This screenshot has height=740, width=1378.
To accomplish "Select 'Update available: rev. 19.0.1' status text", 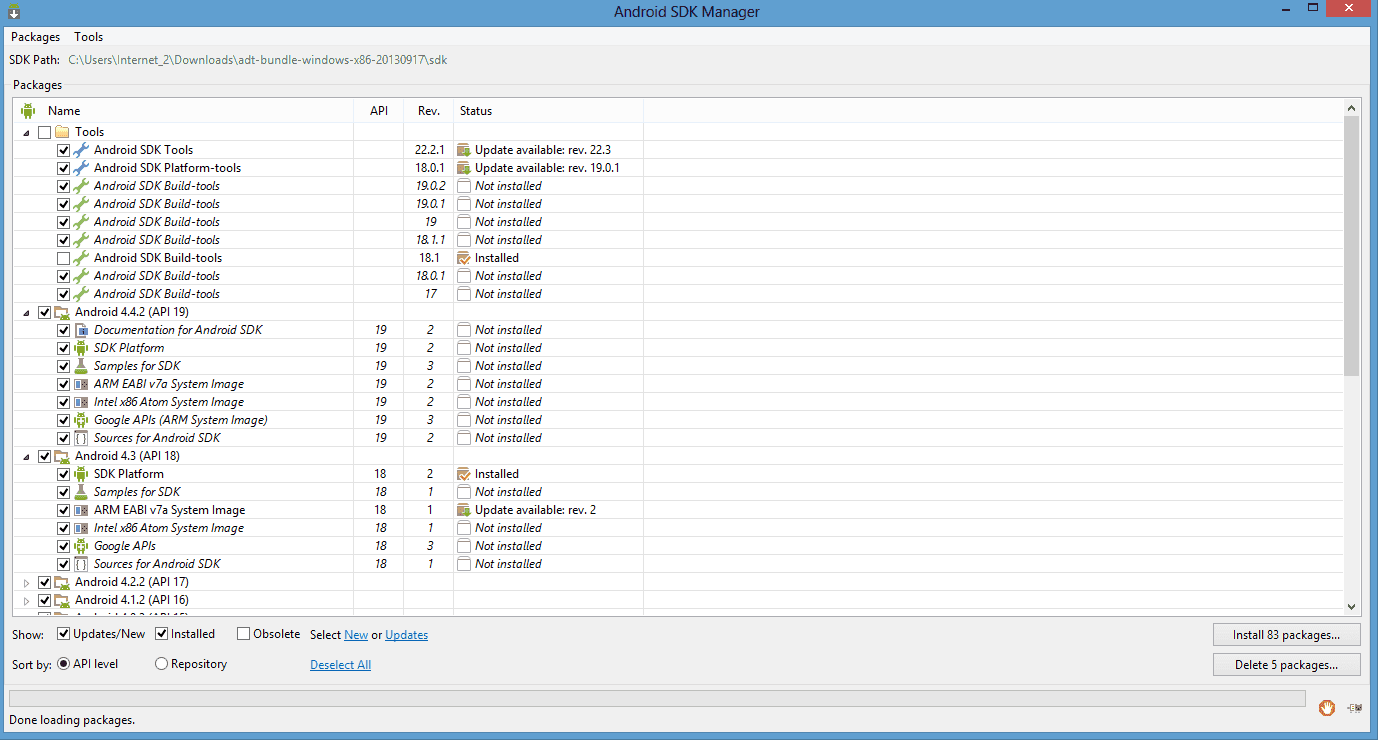I will coord(547,168).
